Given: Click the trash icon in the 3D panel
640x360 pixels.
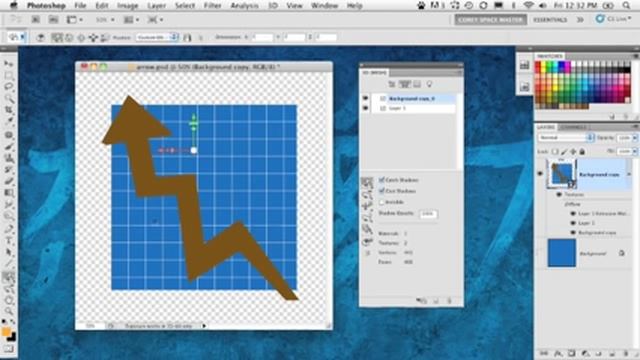Looking at the screenshot, I should point(449,301).
